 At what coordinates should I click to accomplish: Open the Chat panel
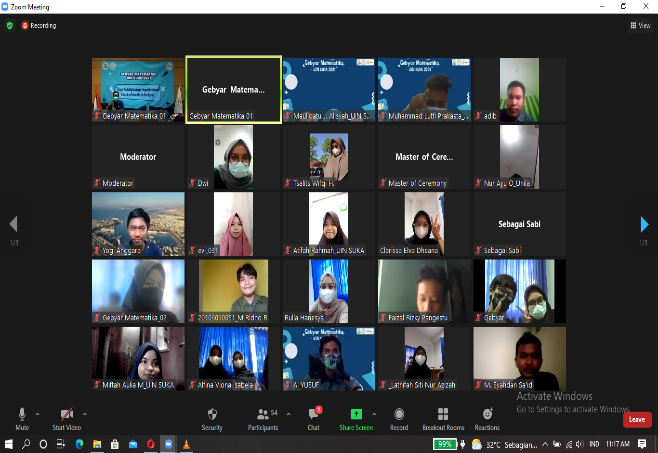coord(313,419)
